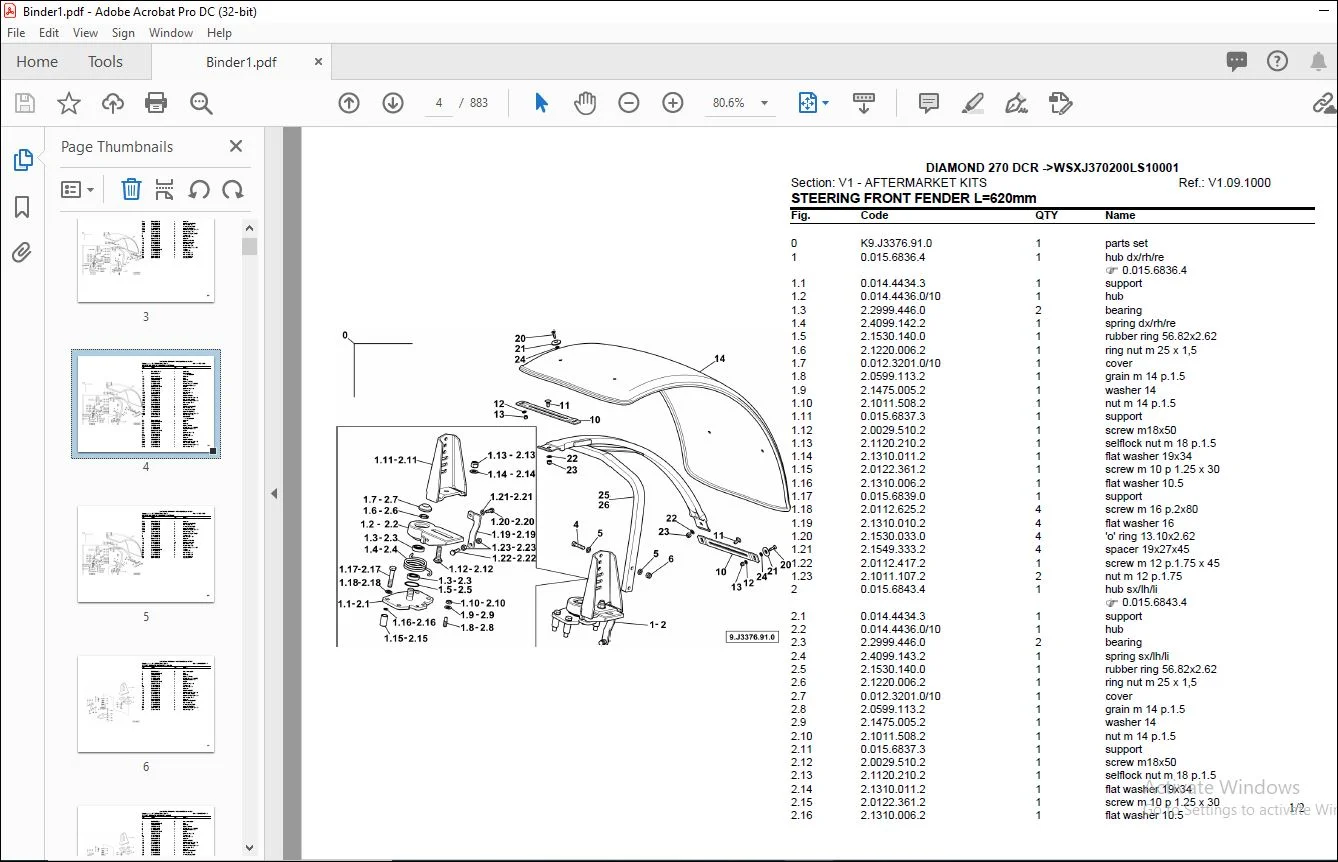Viewport: 1338px width, 862px height.
Task: Open the File menu
Action: click(x=16, y=33)
